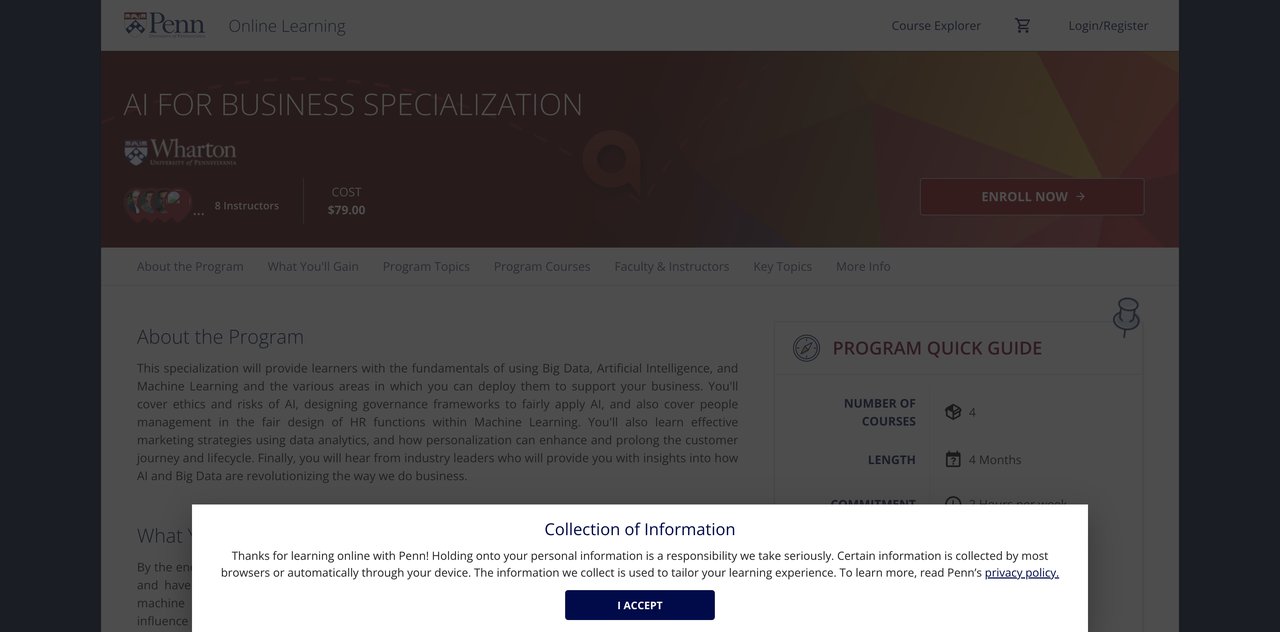Open the More Info menu
Screen dimensions: 1280x632
[862, 266]
